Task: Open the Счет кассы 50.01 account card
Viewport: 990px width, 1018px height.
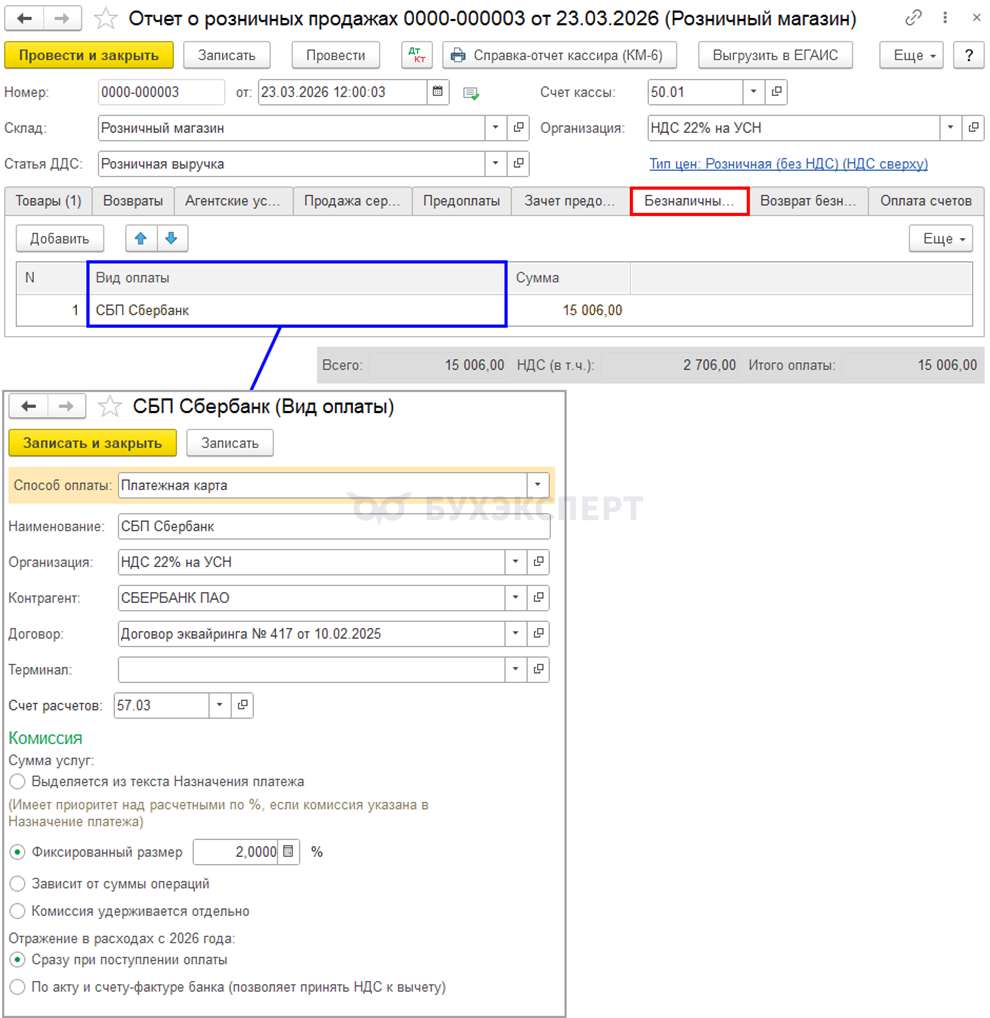Action: coord(776,92)
